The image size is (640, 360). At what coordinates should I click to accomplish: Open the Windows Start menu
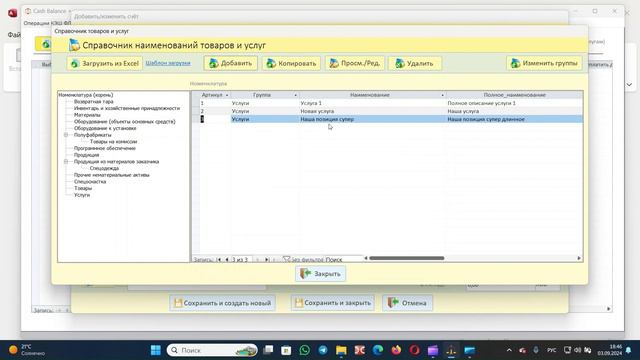[x=156, y=350]
